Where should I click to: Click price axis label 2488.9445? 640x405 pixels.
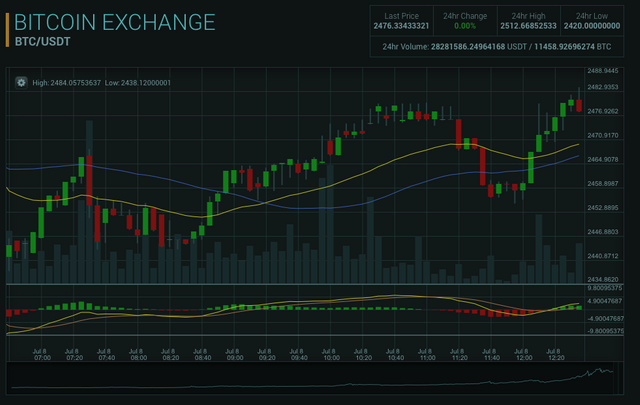pos(602,71)
